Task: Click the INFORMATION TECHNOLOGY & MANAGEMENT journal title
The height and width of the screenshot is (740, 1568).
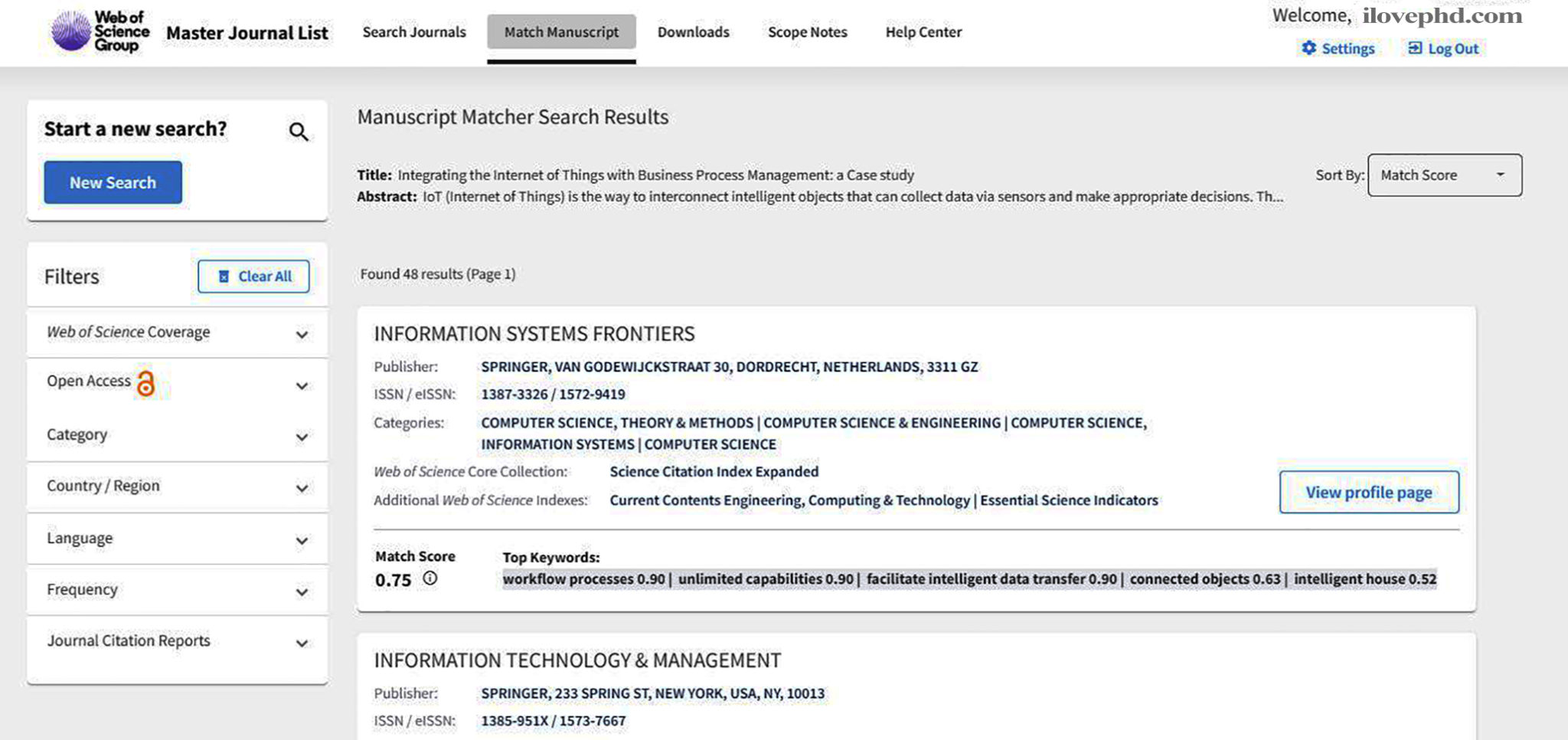Action: pos(577,660)
